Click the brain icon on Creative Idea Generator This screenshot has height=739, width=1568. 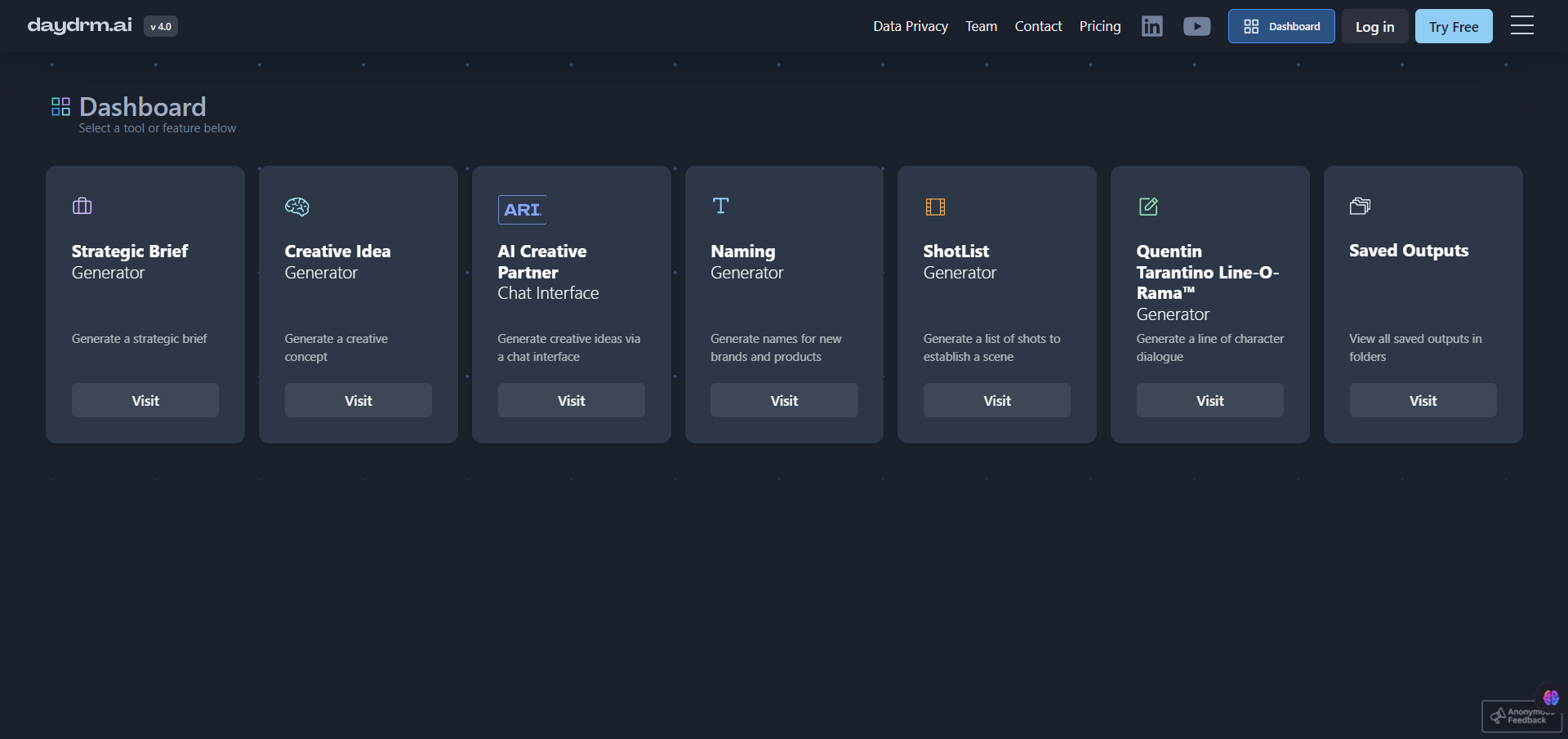296,207
